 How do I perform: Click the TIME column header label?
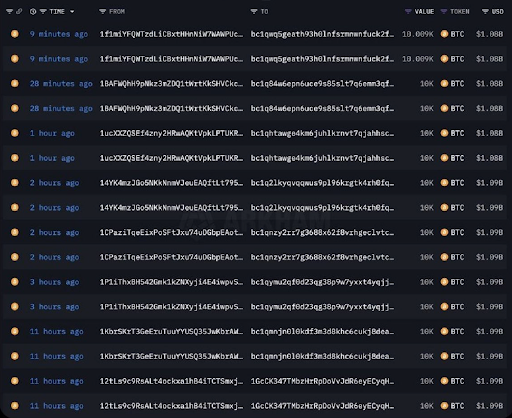[57, 12]
